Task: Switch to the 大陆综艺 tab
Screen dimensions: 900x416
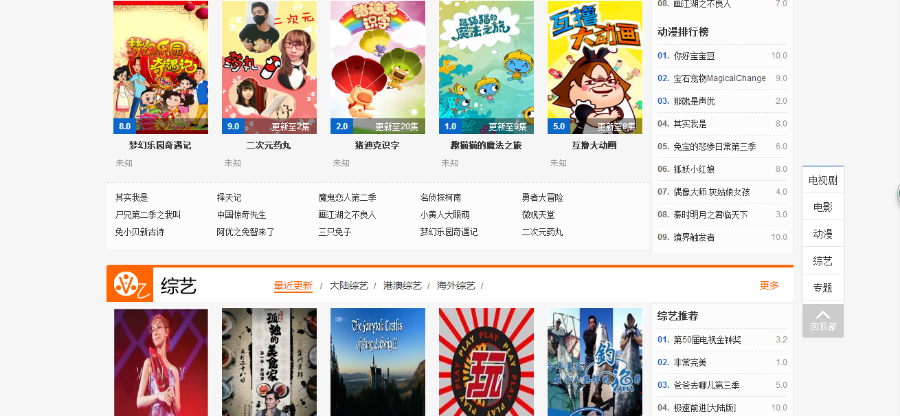Action: (348, 286)
